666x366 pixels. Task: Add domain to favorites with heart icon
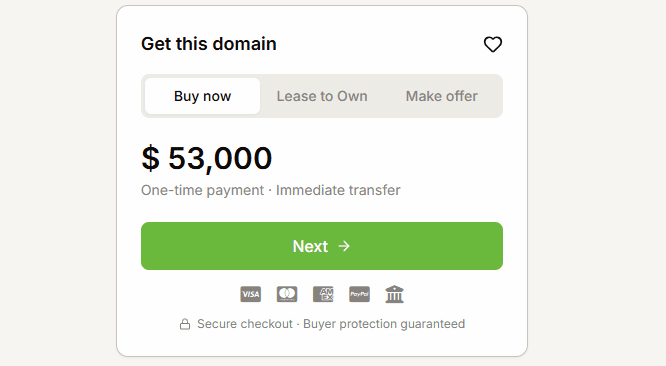pyautogui.click(x=493, y=44)
